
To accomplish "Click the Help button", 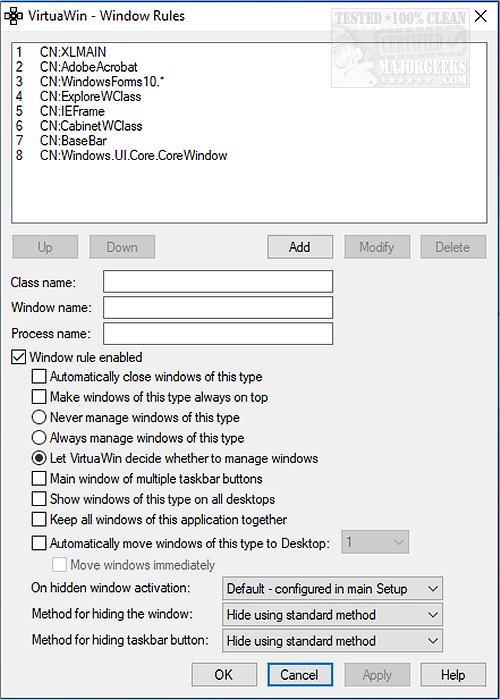I will click(453, 675).
